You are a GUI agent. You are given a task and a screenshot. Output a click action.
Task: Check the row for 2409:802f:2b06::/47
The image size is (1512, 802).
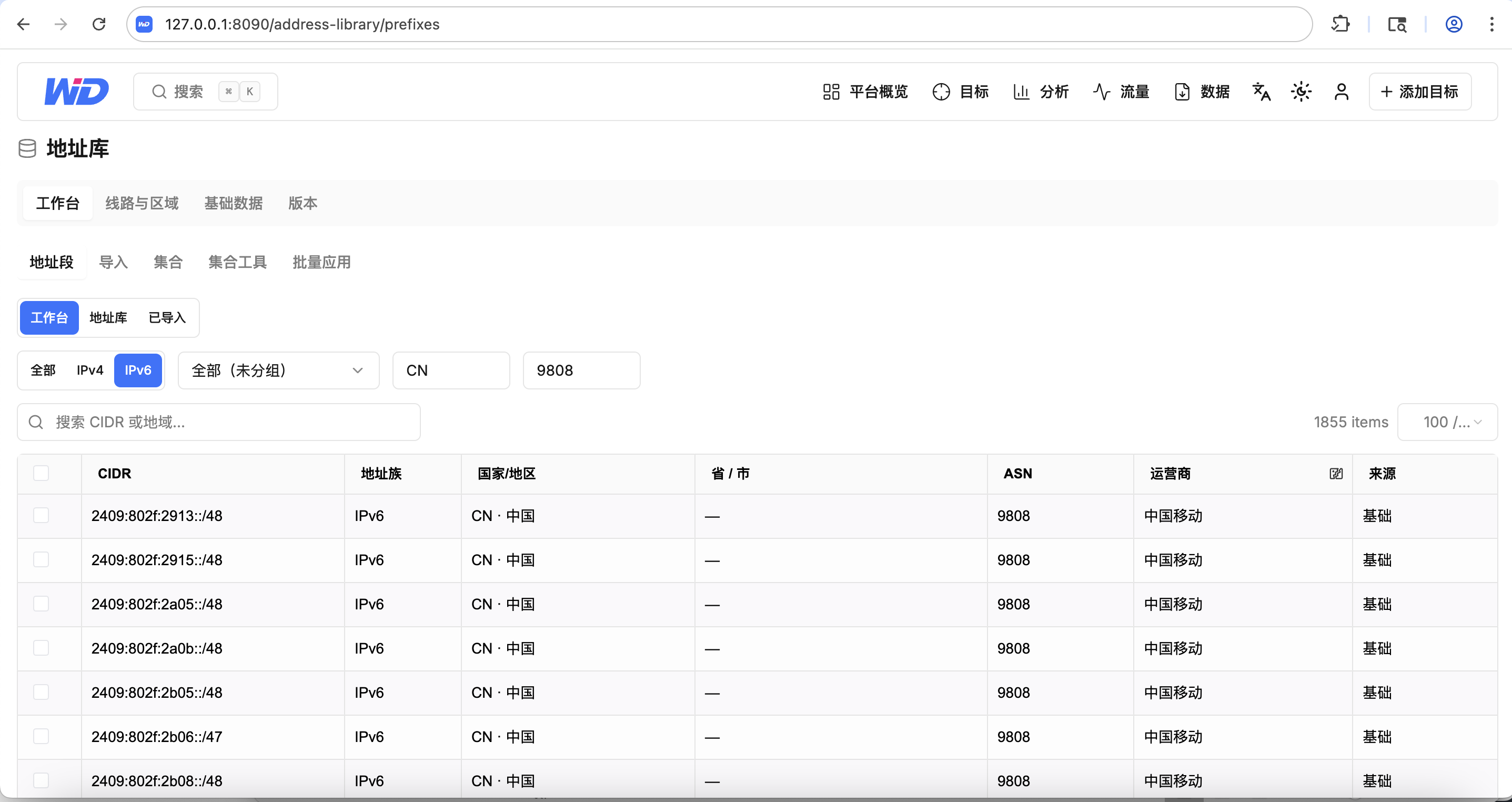click(41, 736)
